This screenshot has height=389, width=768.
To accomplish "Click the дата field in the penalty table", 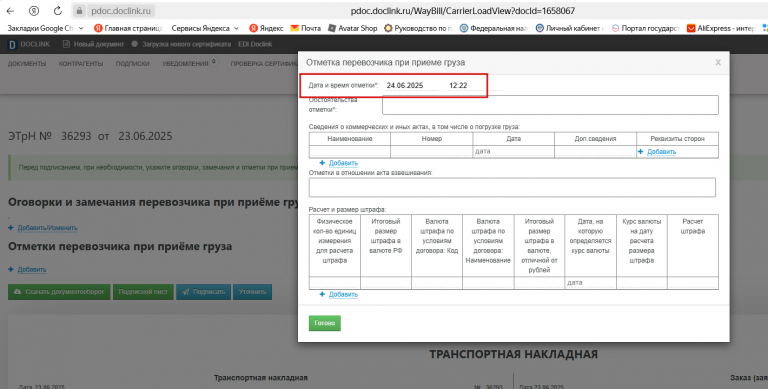I will (590, 282).
